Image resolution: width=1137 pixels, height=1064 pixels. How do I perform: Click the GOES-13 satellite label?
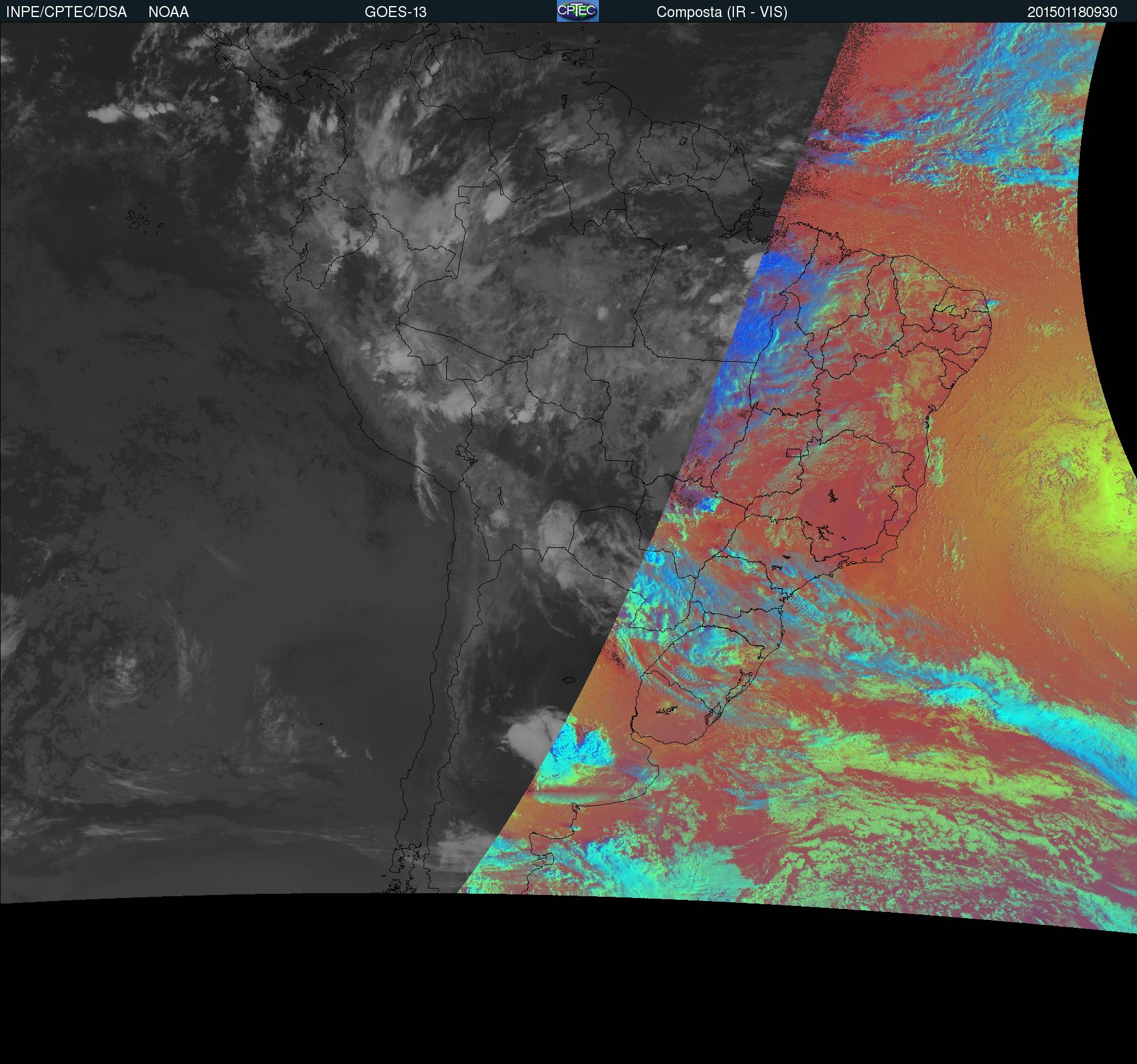(x=395, y=12)
